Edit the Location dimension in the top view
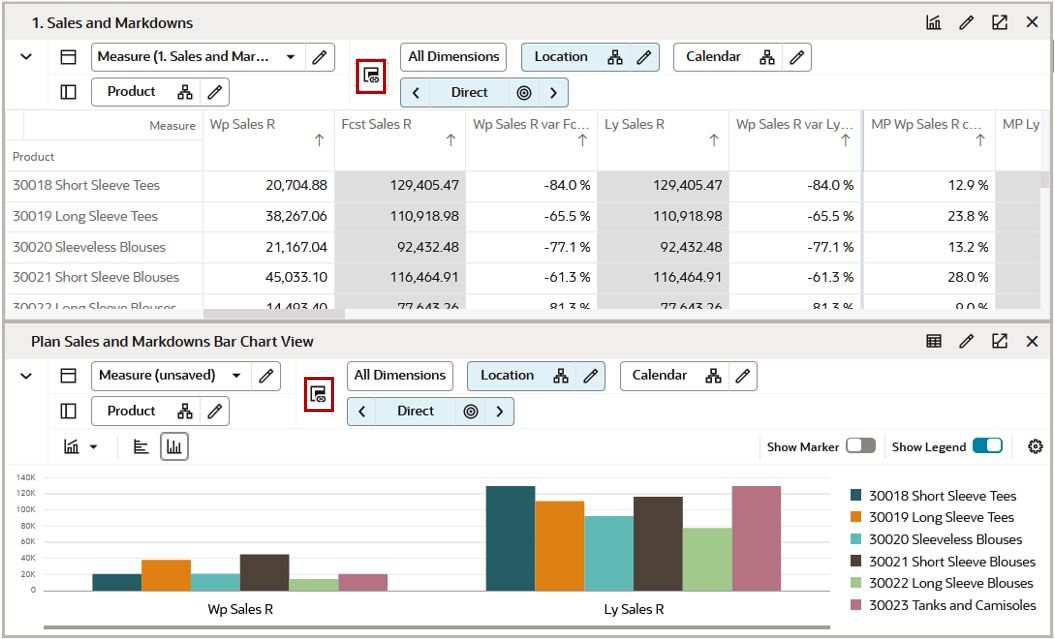Image resolution: width=1055 pixels, height=639 pixels. click(644, 57)
